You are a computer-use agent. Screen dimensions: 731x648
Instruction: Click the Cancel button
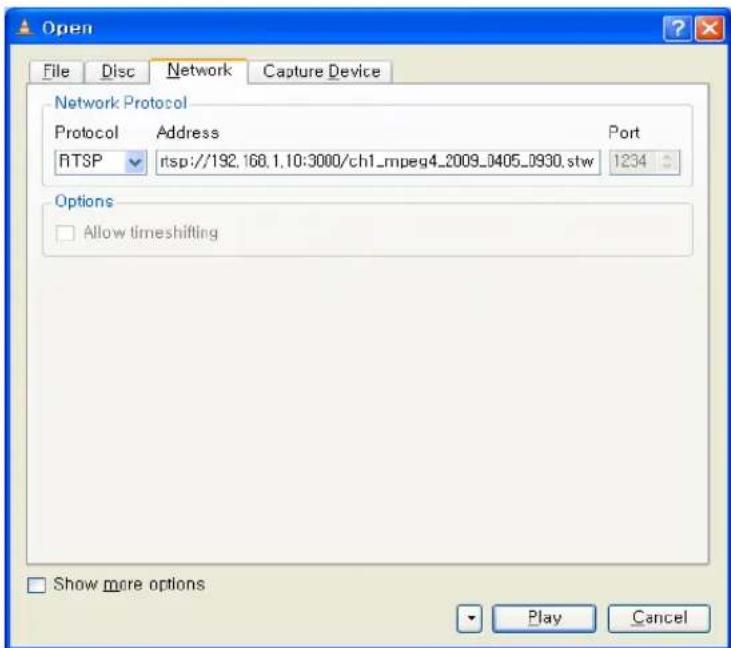(659, 619)
